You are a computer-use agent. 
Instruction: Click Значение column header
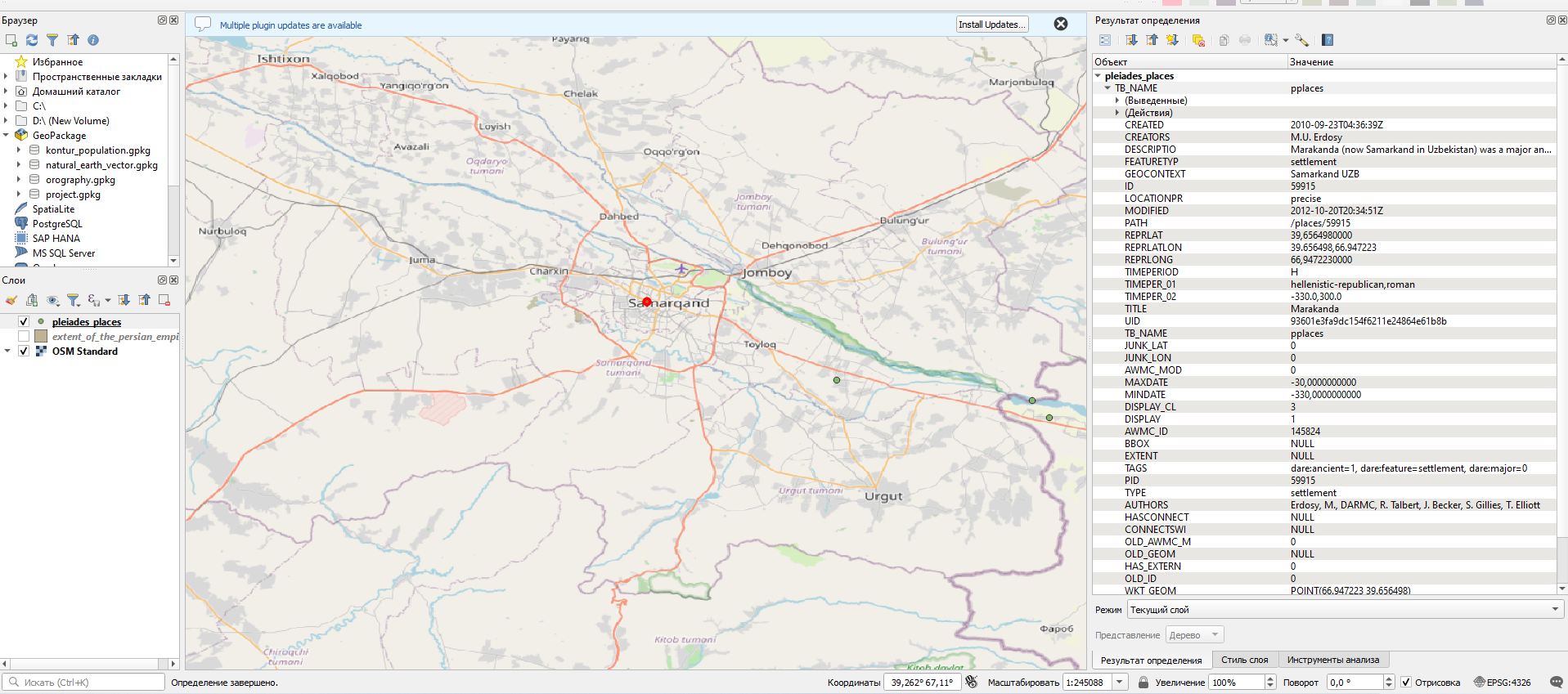click(1422, 62)
